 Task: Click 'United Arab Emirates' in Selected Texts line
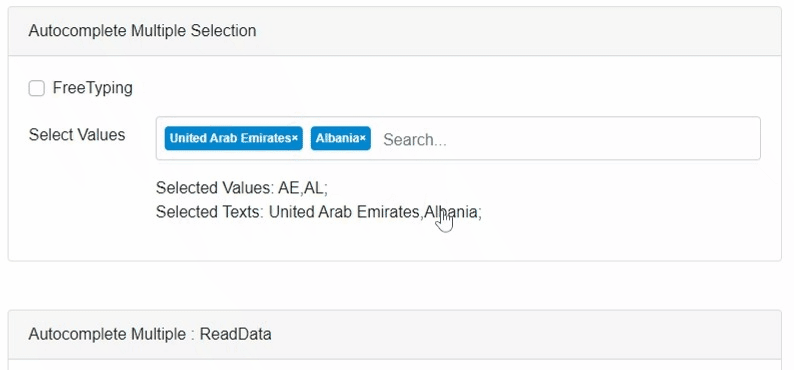click(344, 212)
